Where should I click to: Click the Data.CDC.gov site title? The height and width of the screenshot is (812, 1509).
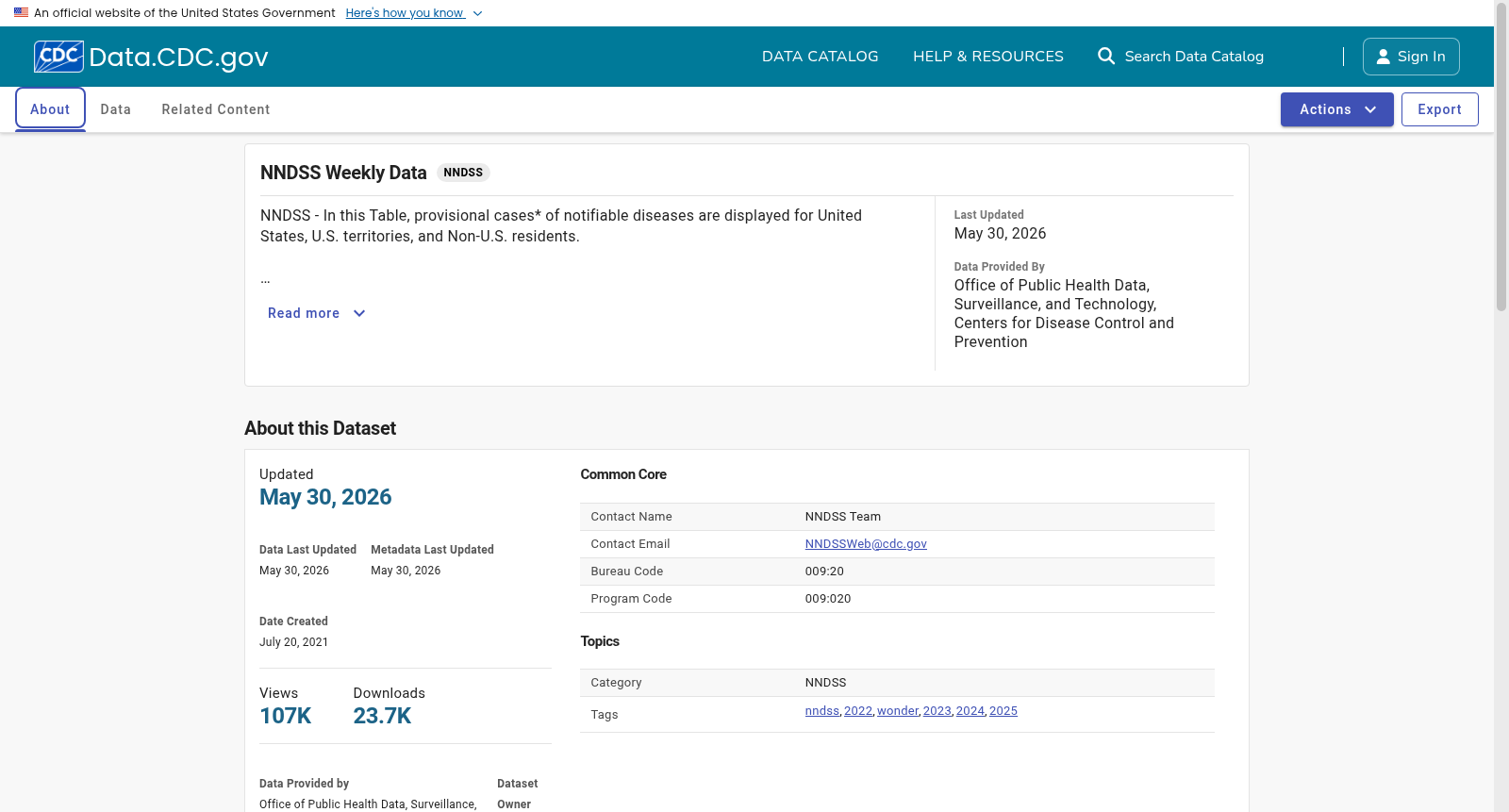click(179, 57)
